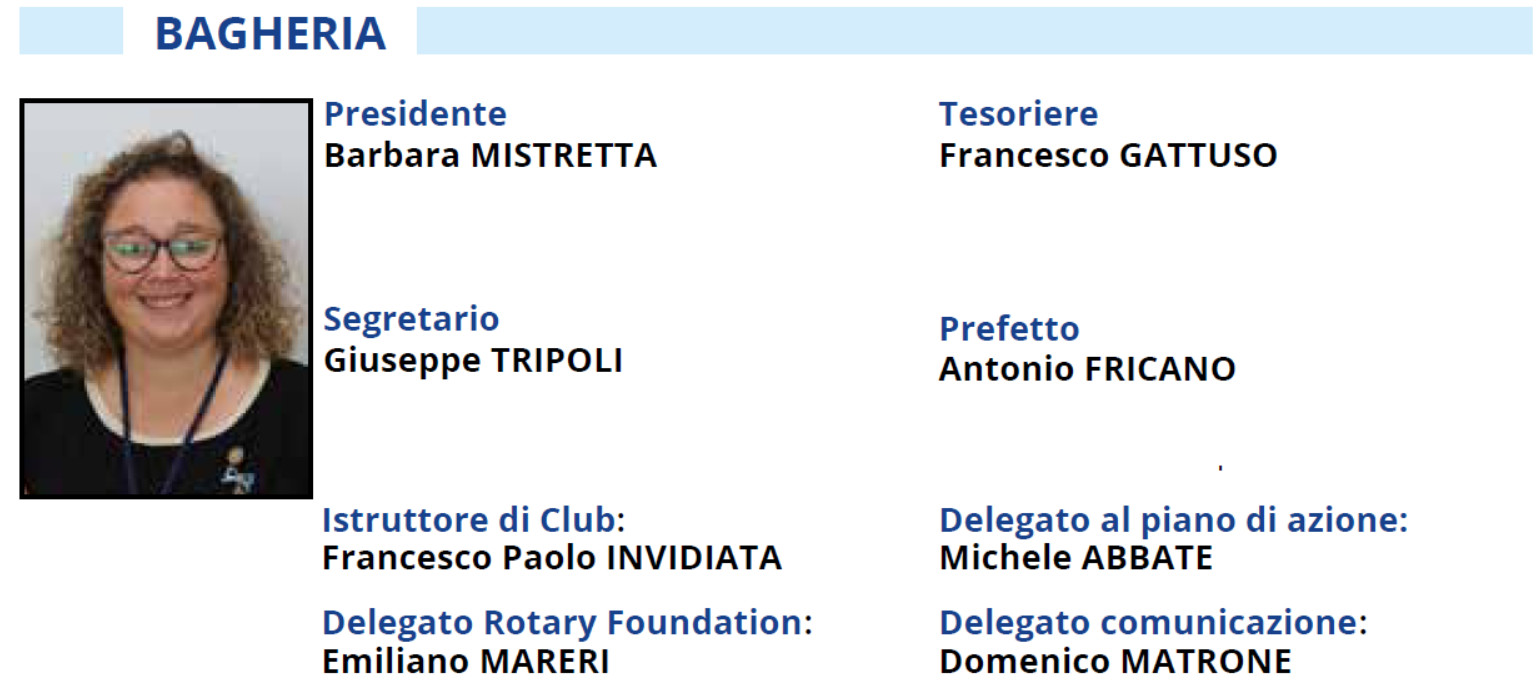Click the Delegato Rotary Foundation label
Image resolution: width=1539 pixels, height=695 pixels.
tap(567, 623)
